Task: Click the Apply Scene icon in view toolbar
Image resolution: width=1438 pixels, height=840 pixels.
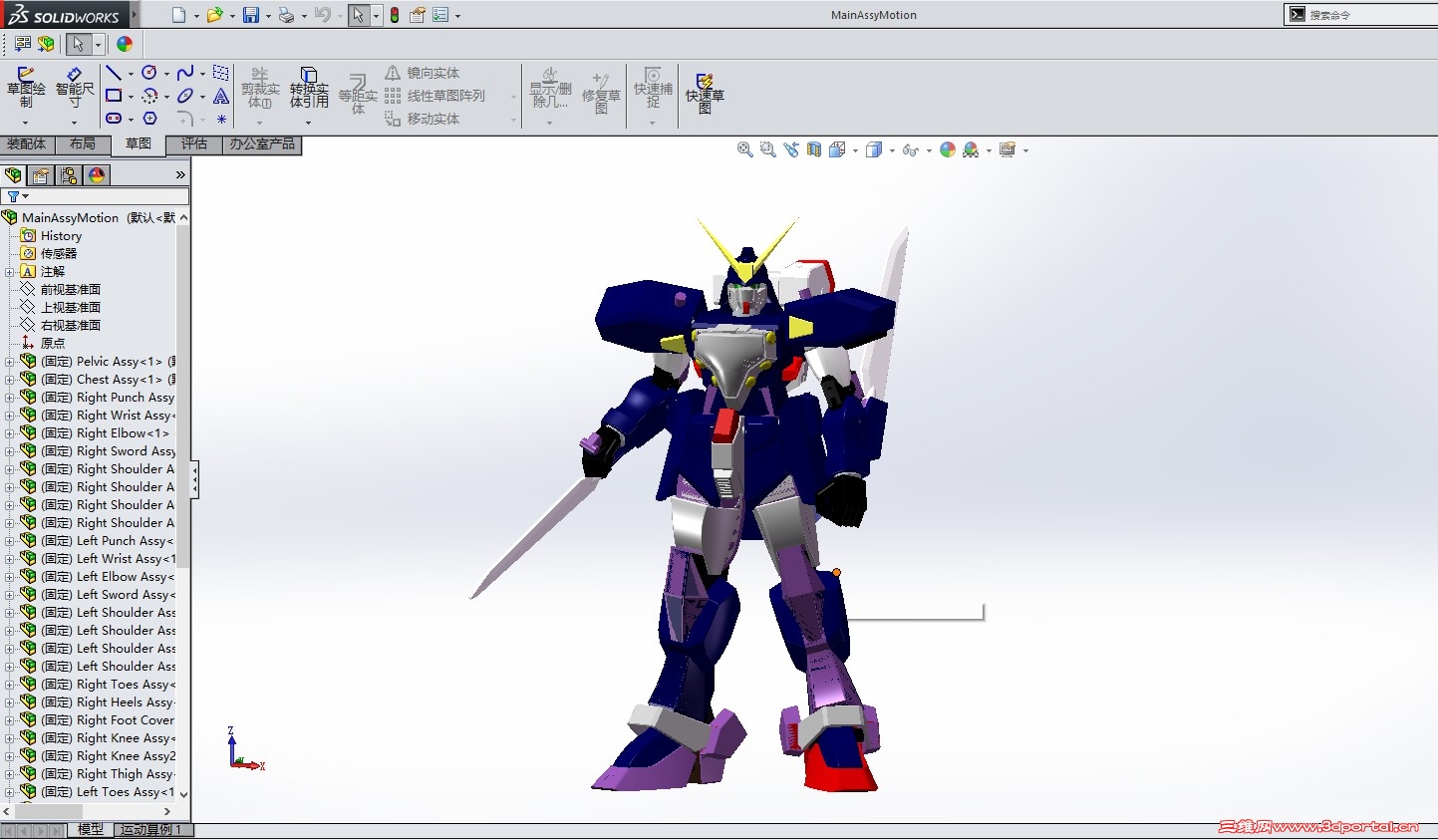Action: point(971,149)
